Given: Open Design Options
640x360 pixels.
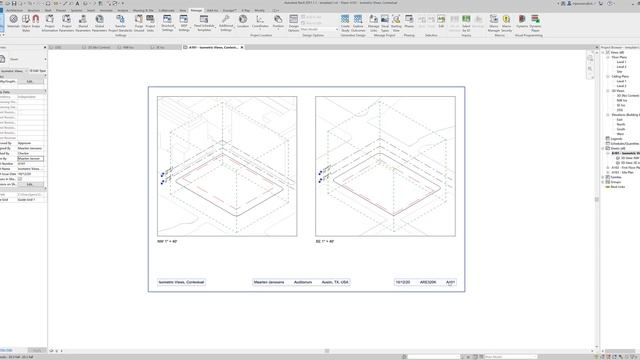Looking at the screenshot, I should click(x=293, y=22).
